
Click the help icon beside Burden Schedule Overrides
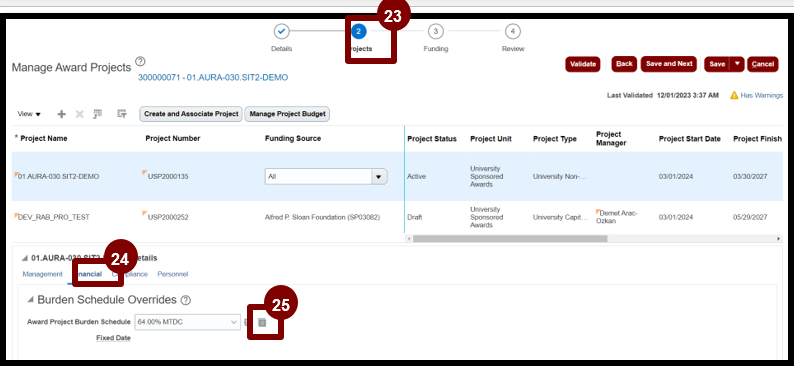click(186, 300)
